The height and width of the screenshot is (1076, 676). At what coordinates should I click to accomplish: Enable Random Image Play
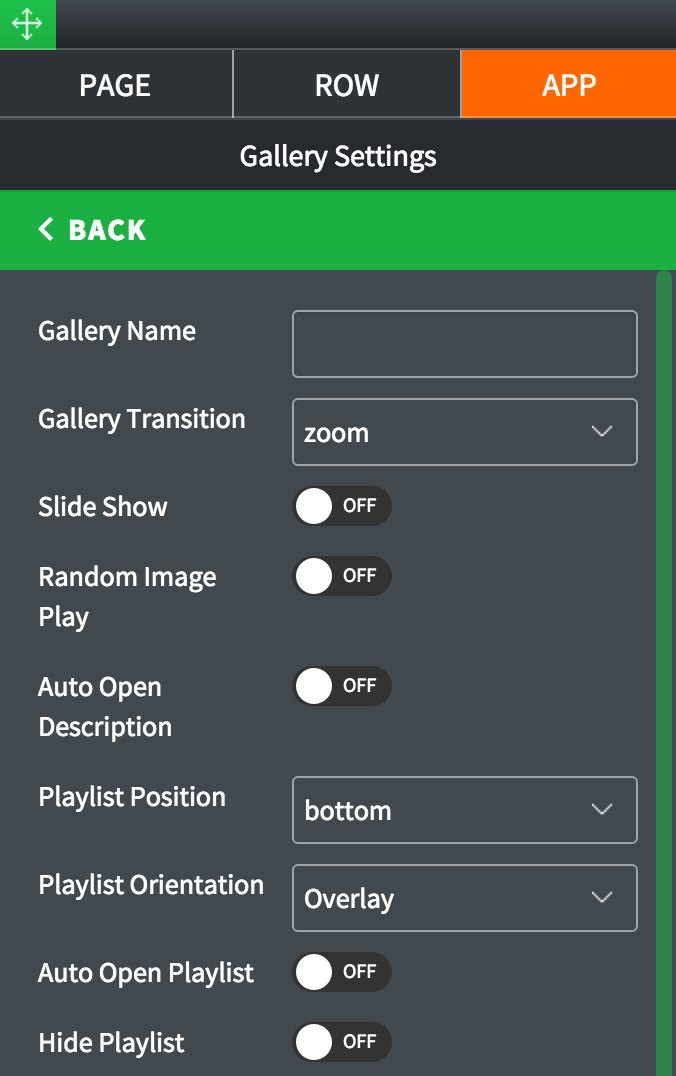point(341,576)
